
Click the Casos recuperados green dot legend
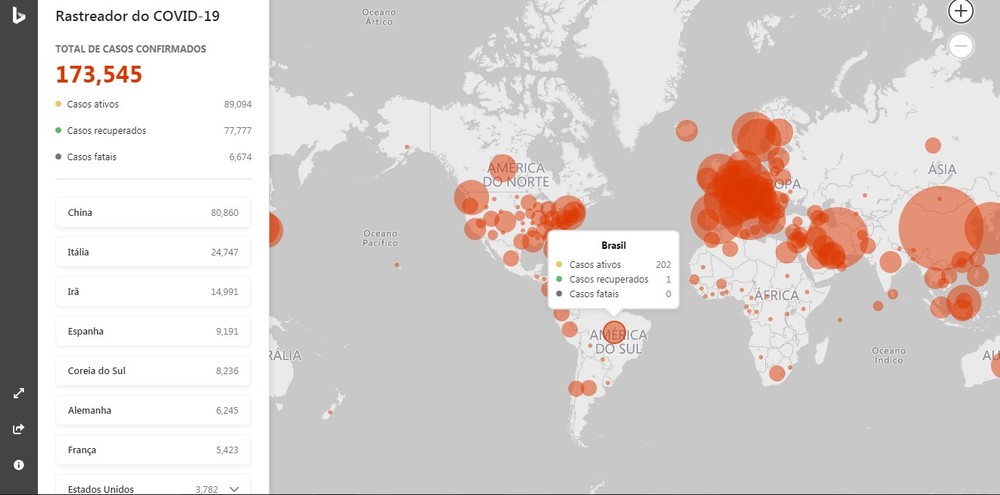pyautogui.click(x=59, y=130)
